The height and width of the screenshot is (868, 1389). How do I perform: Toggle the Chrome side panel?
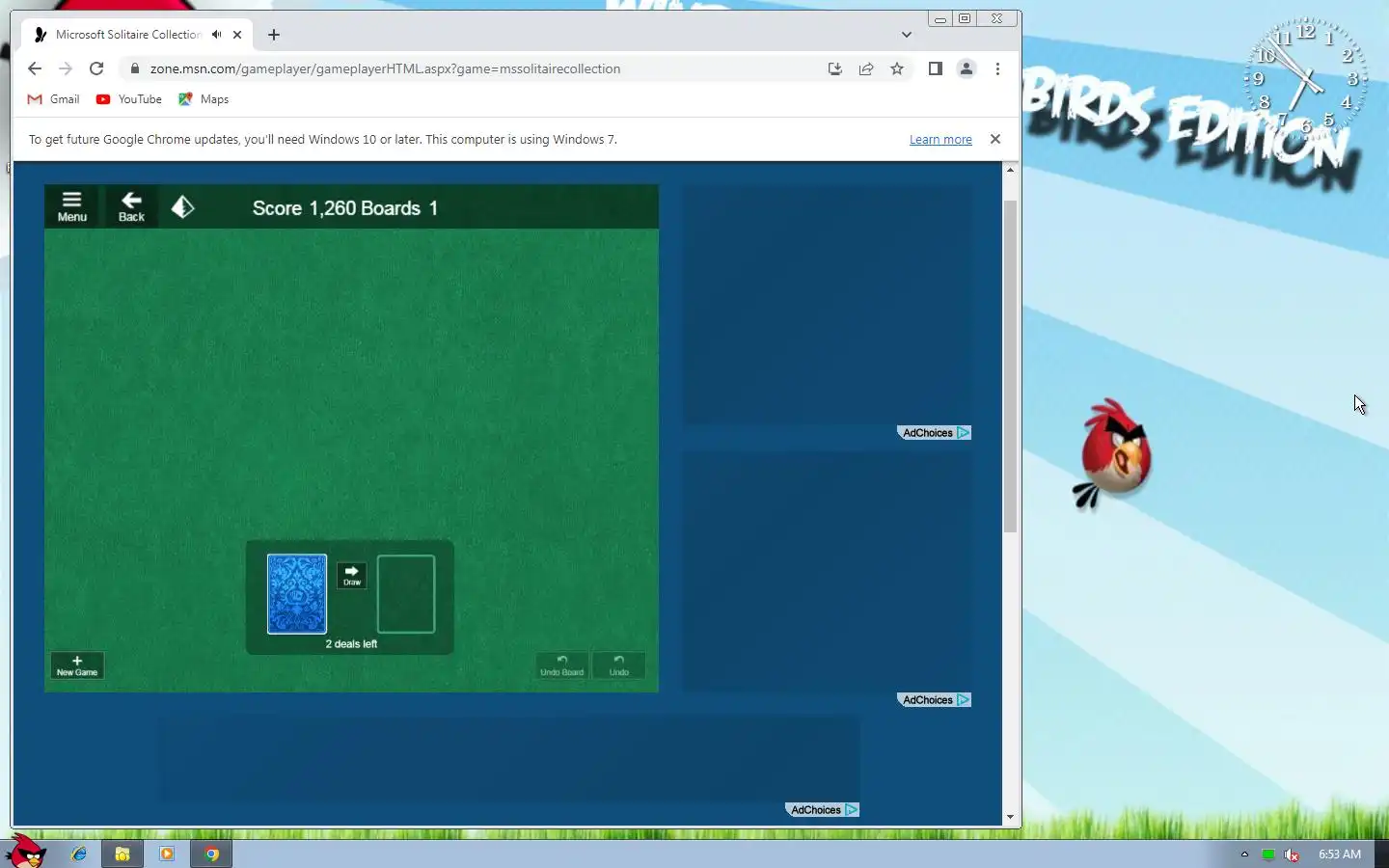pos(935,68)
